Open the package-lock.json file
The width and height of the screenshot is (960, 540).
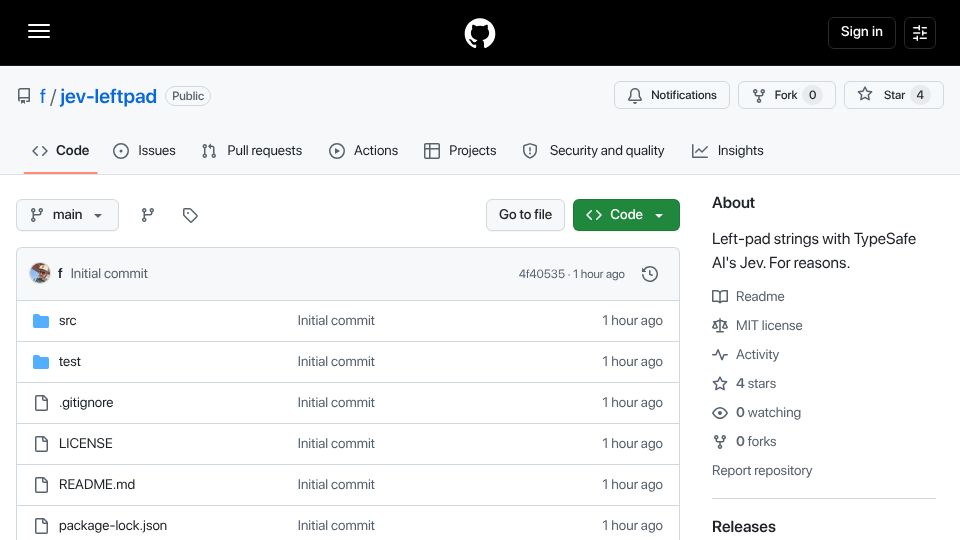[113, 526]
